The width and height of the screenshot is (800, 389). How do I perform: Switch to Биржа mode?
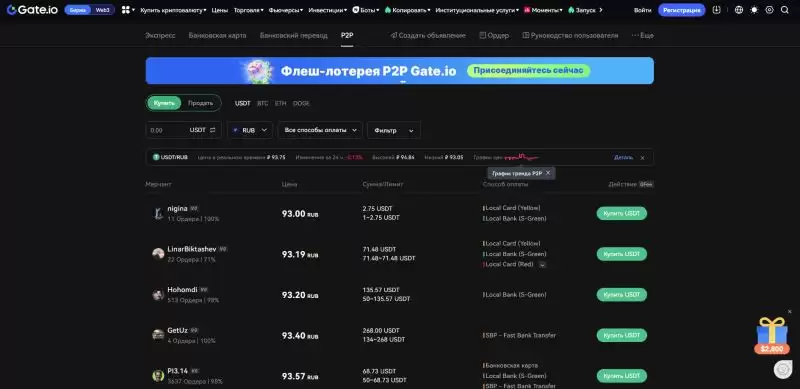tap(78, 10)
